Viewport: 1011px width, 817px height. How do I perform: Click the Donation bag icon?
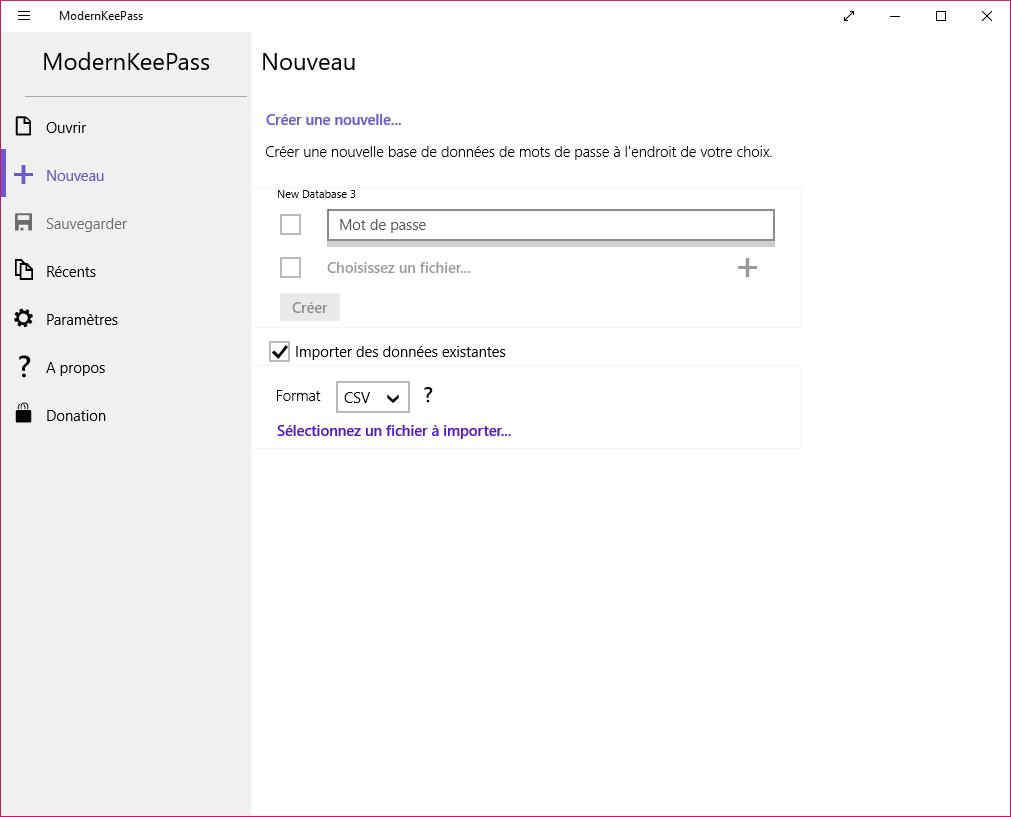pyautogui.click(x=24, y=415)
